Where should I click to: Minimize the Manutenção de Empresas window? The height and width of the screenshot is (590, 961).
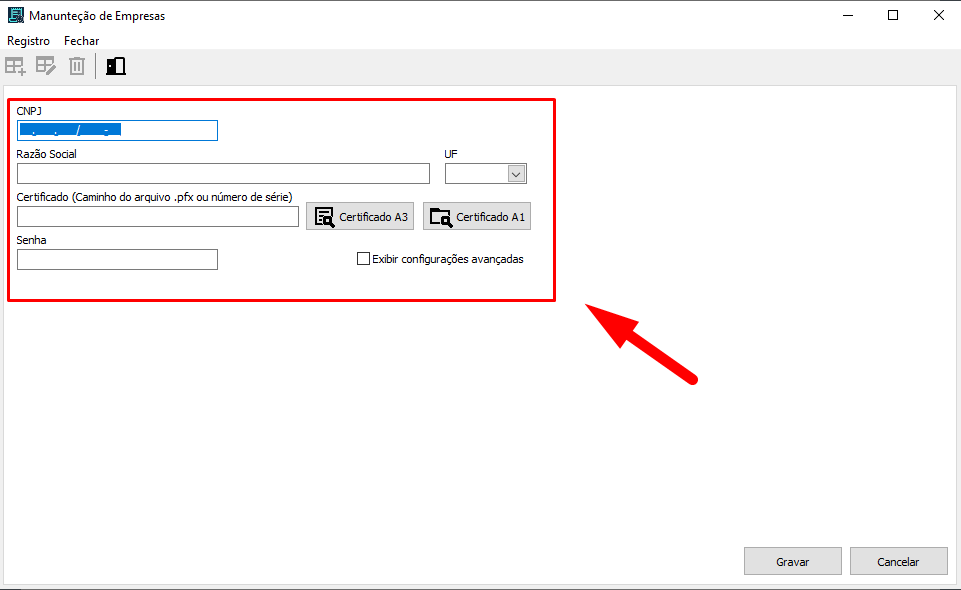(x=847, y=15)
